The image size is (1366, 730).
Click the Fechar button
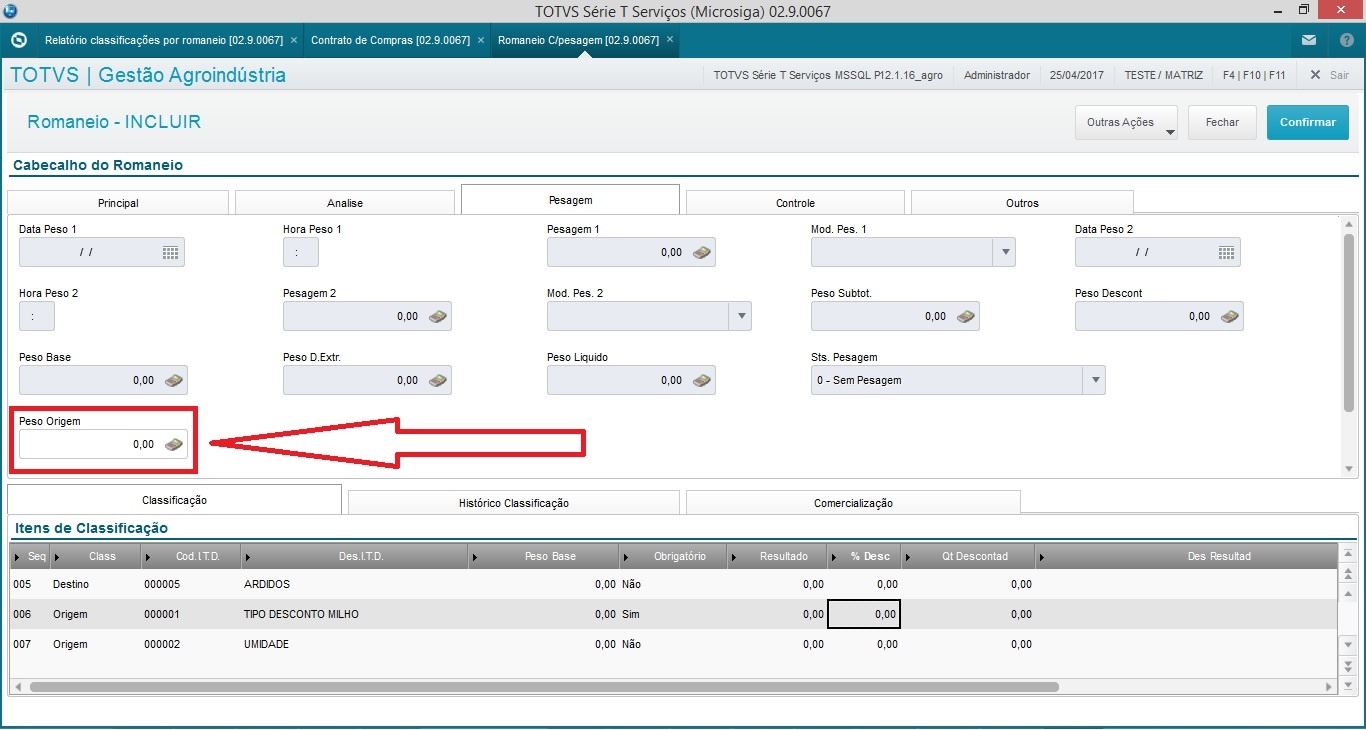pos(1222,123)
